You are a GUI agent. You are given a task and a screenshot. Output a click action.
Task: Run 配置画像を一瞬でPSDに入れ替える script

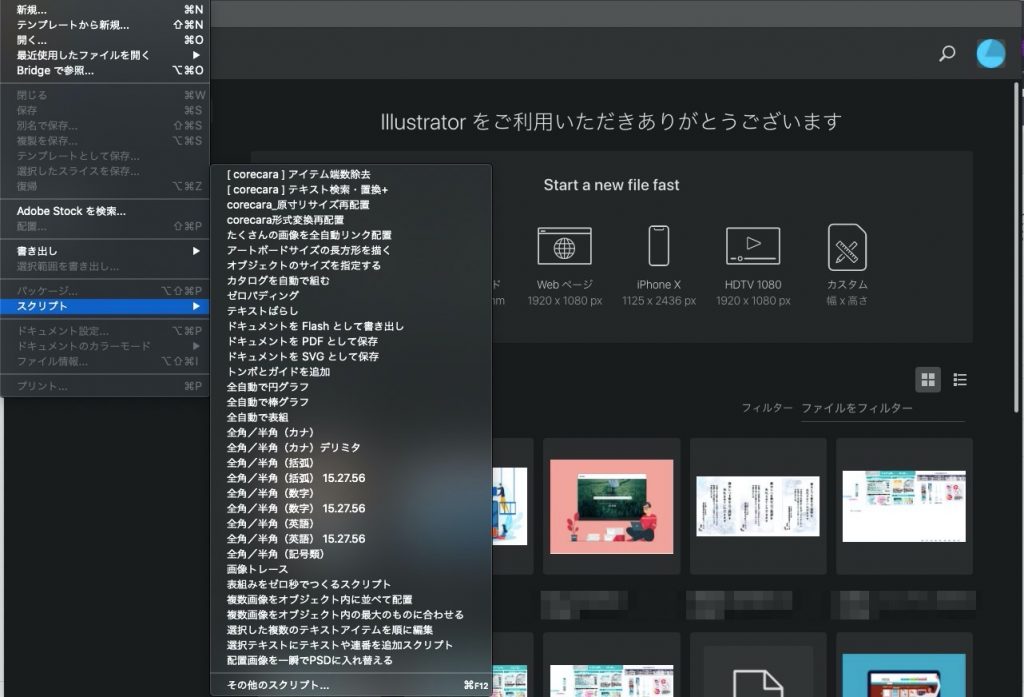point(351,660)
